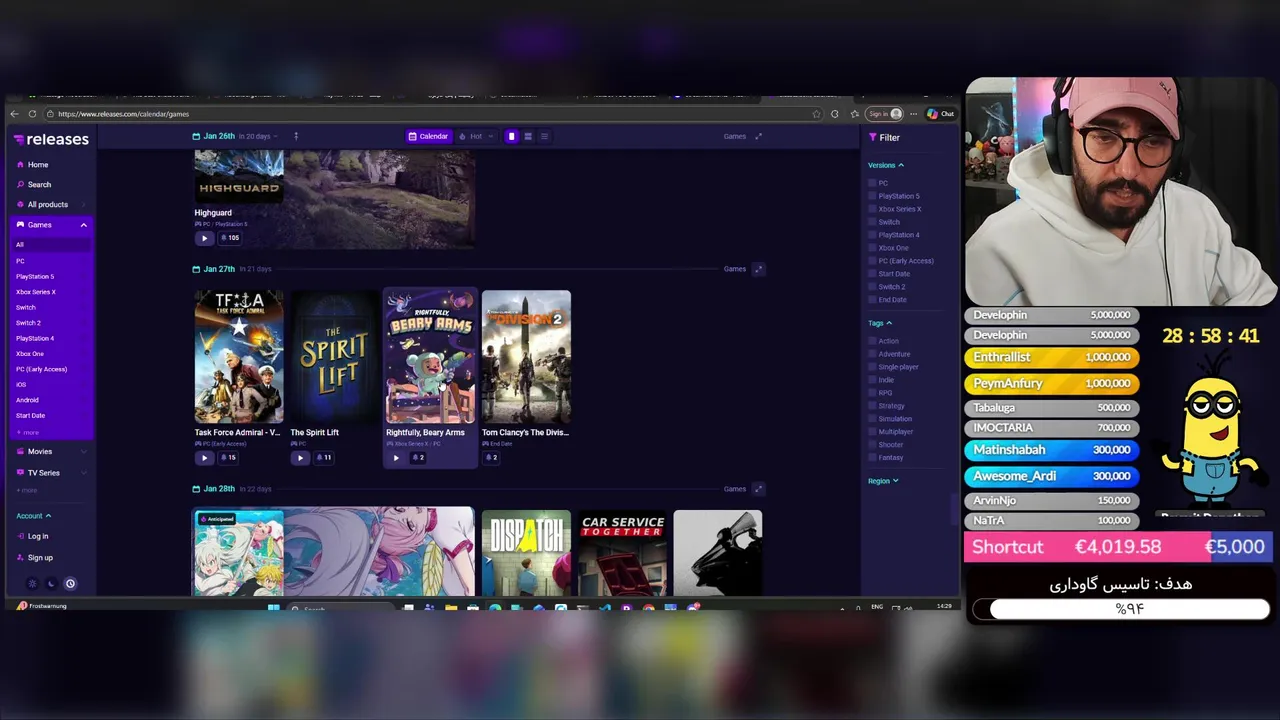Expand Jan 27th Games section

click(758, 269)
